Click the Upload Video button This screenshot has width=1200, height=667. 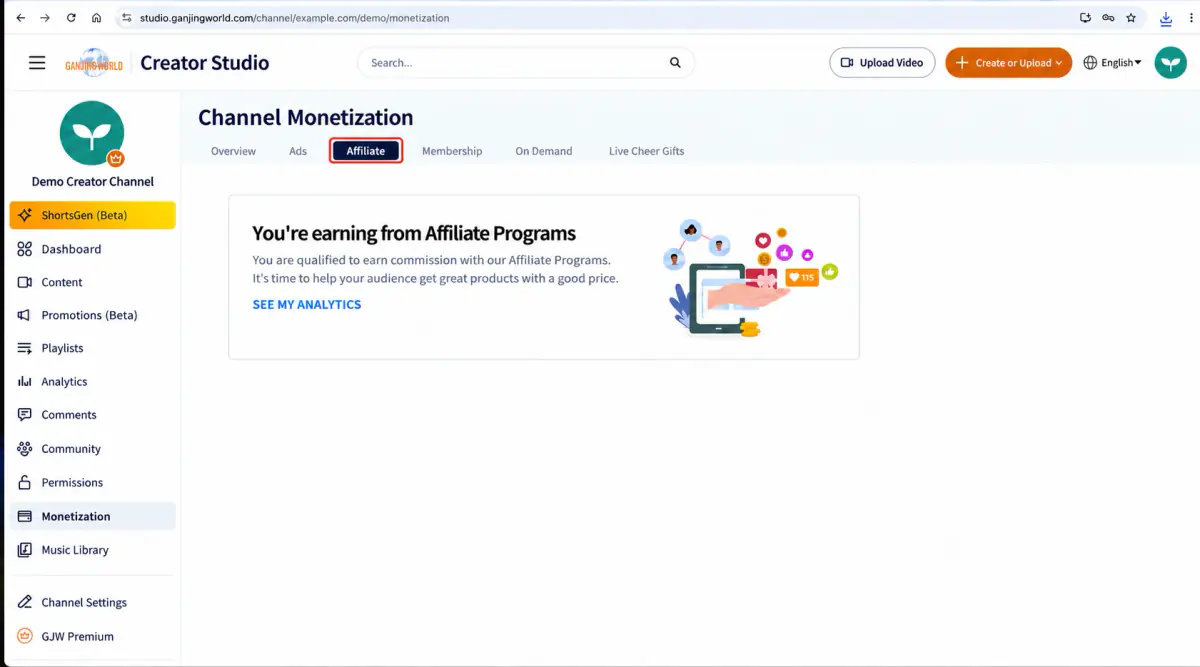[x=882, y=62]
